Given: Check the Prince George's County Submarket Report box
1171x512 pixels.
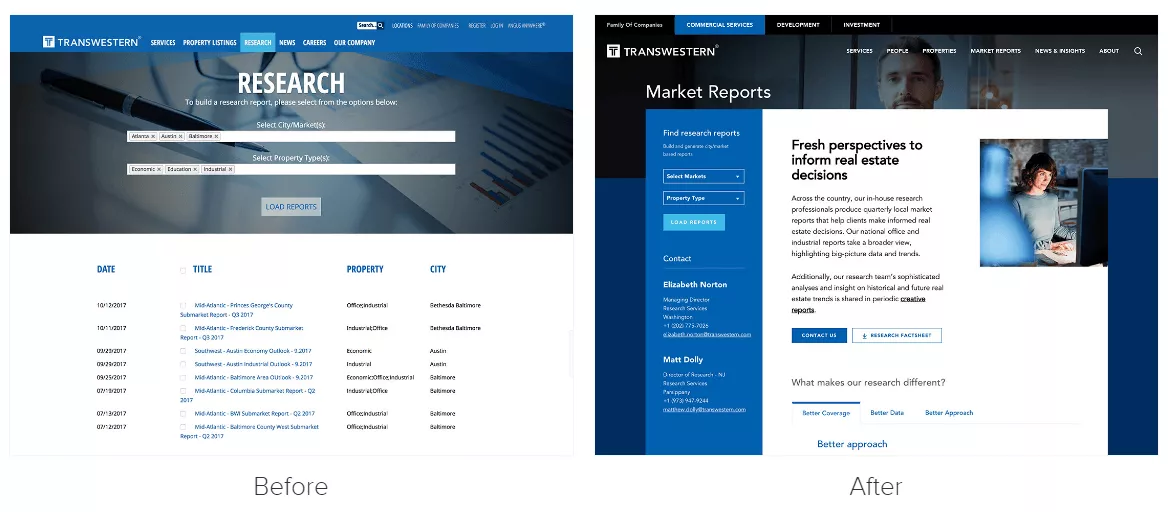Looking at the screenshot, I should click(x=183, y=305).
